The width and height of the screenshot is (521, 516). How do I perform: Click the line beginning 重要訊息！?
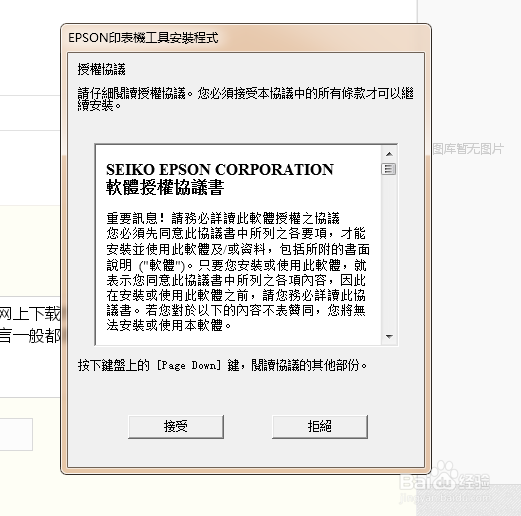point(223,218)
